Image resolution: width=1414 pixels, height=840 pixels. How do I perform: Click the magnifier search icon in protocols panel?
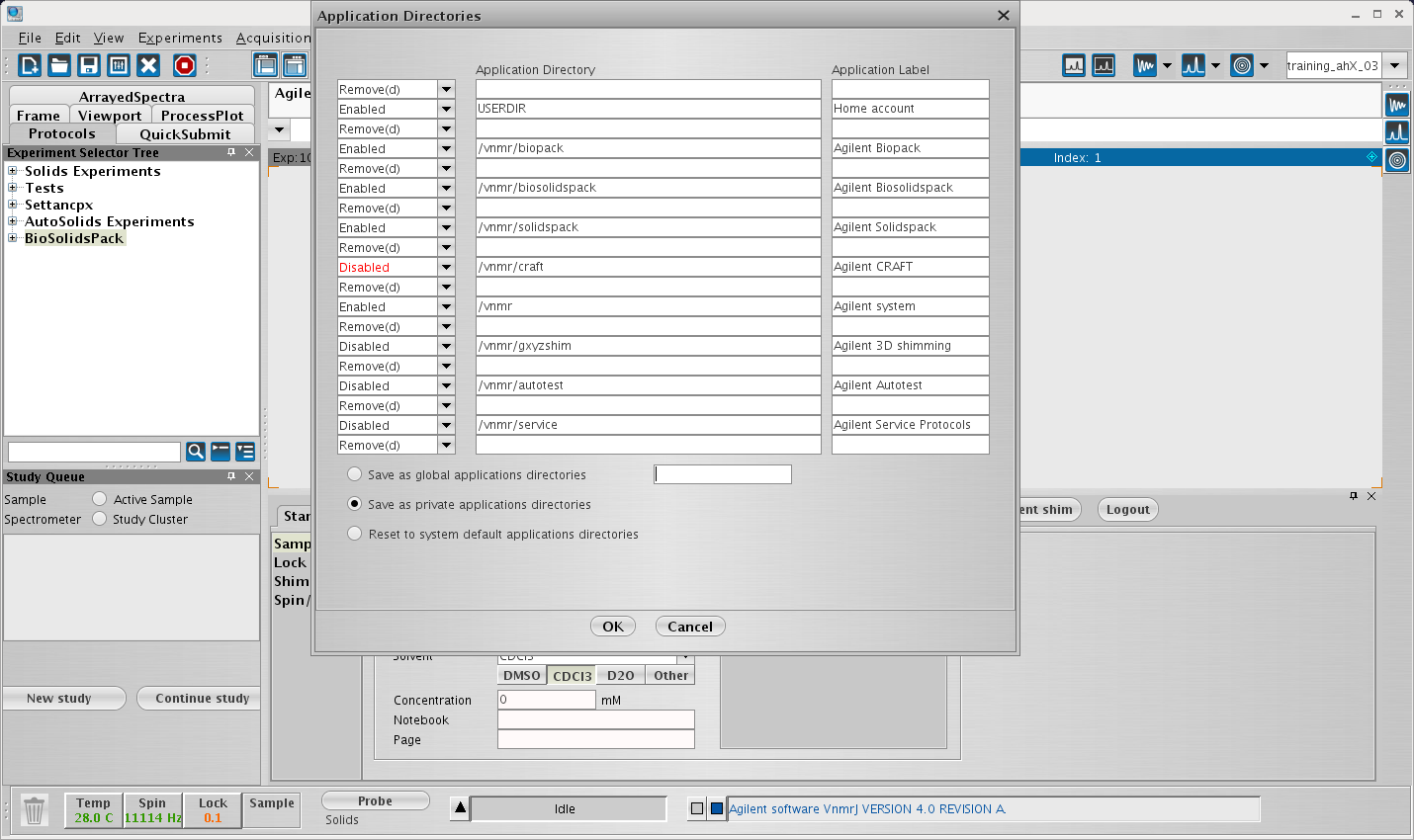196,452
